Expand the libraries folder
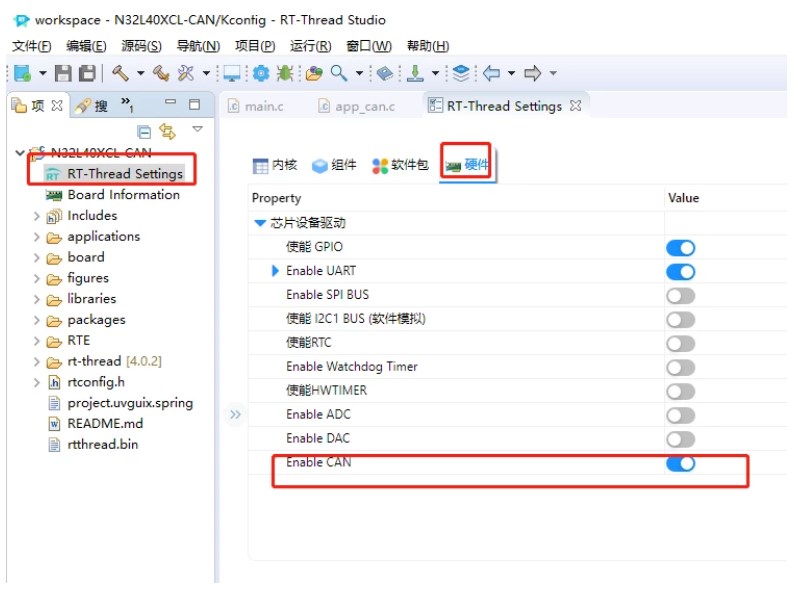Screen dimensions: 790x592 (x=36, y=299)
